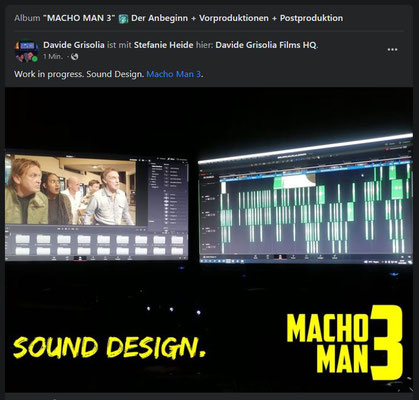Click the "1 Min." post timestamp
419x400 pixels.
53,57
